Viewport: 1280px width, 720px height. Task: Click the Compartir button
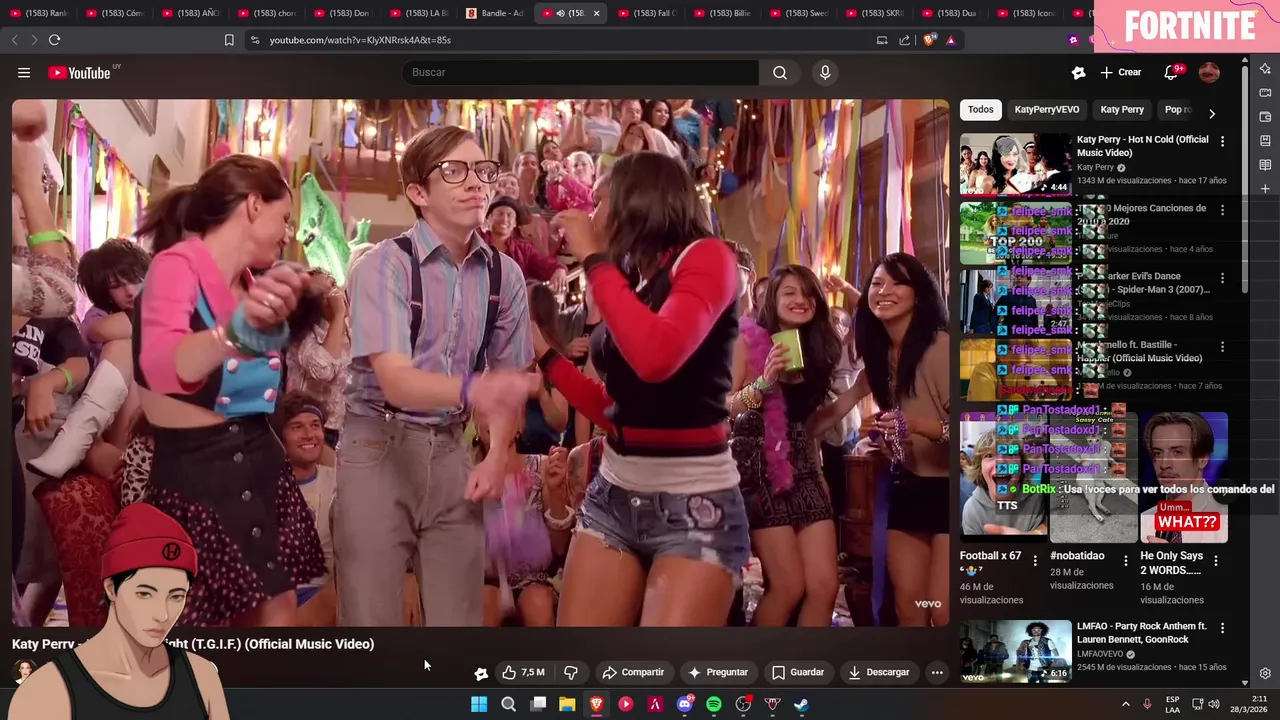click(633, 672)
